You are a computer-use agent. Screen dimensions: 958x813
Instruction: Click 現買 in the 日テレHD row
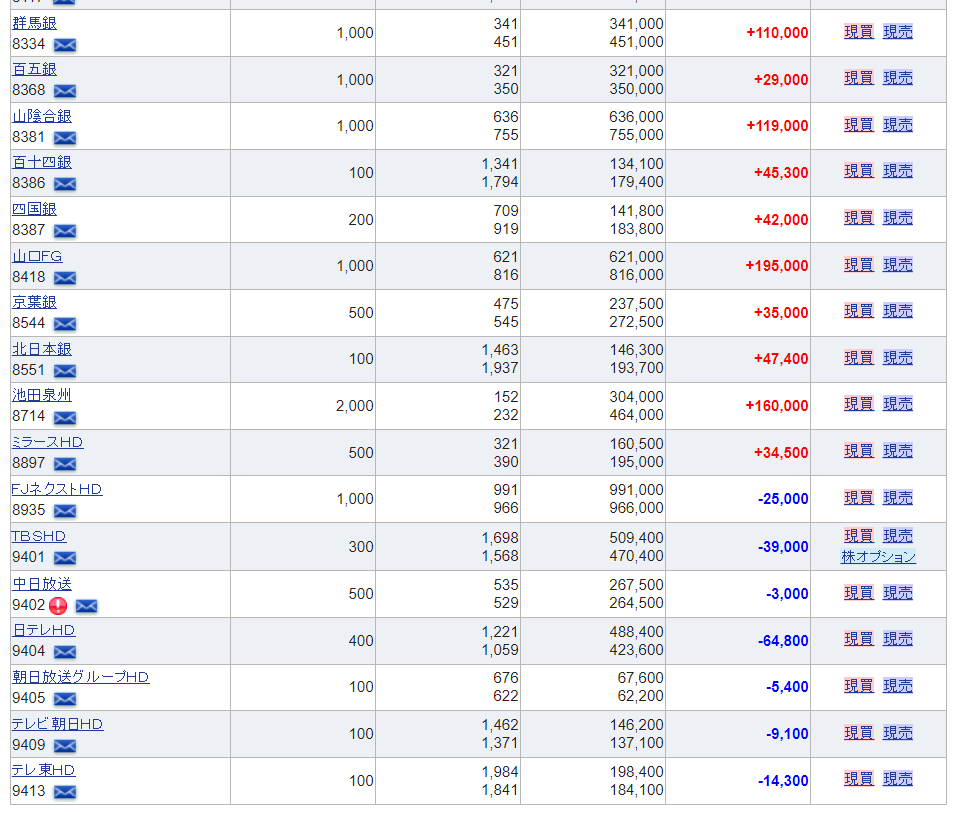pyautogui.click(x=859, y=639)
